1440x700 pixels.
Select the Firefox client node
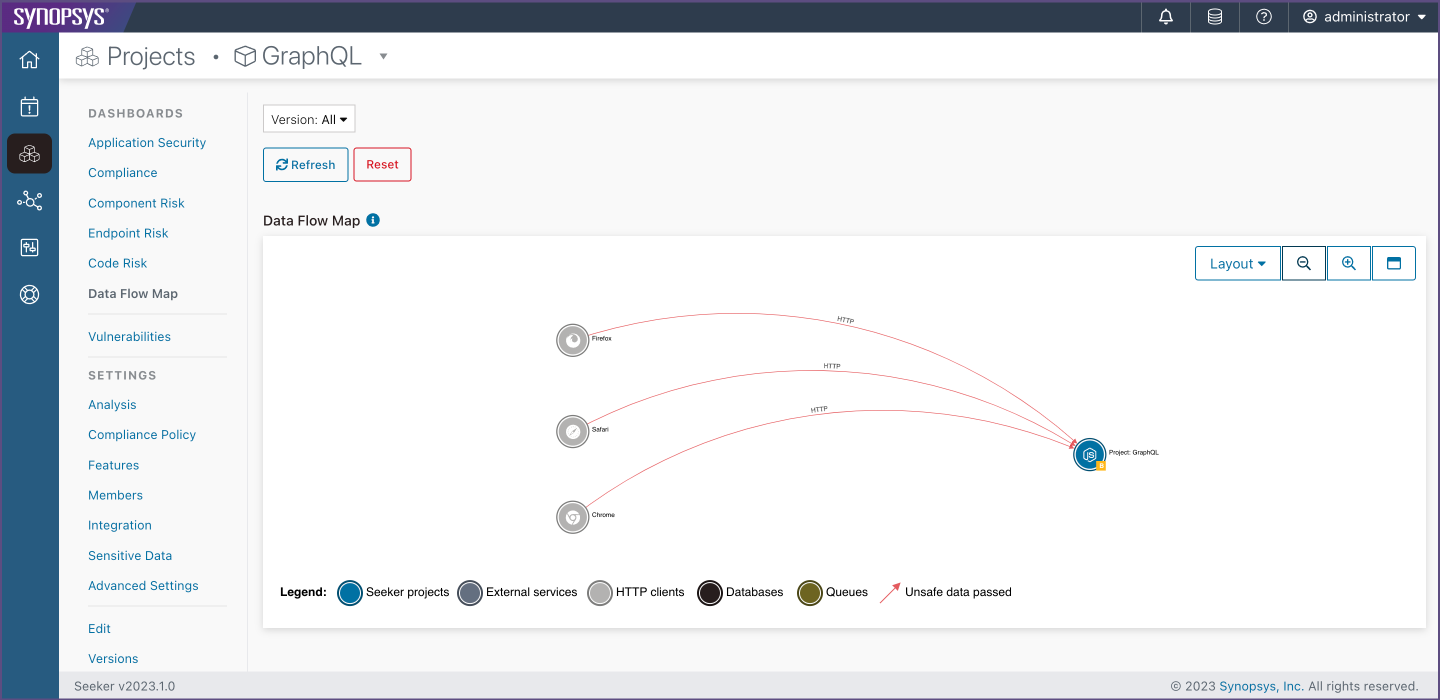573,340
